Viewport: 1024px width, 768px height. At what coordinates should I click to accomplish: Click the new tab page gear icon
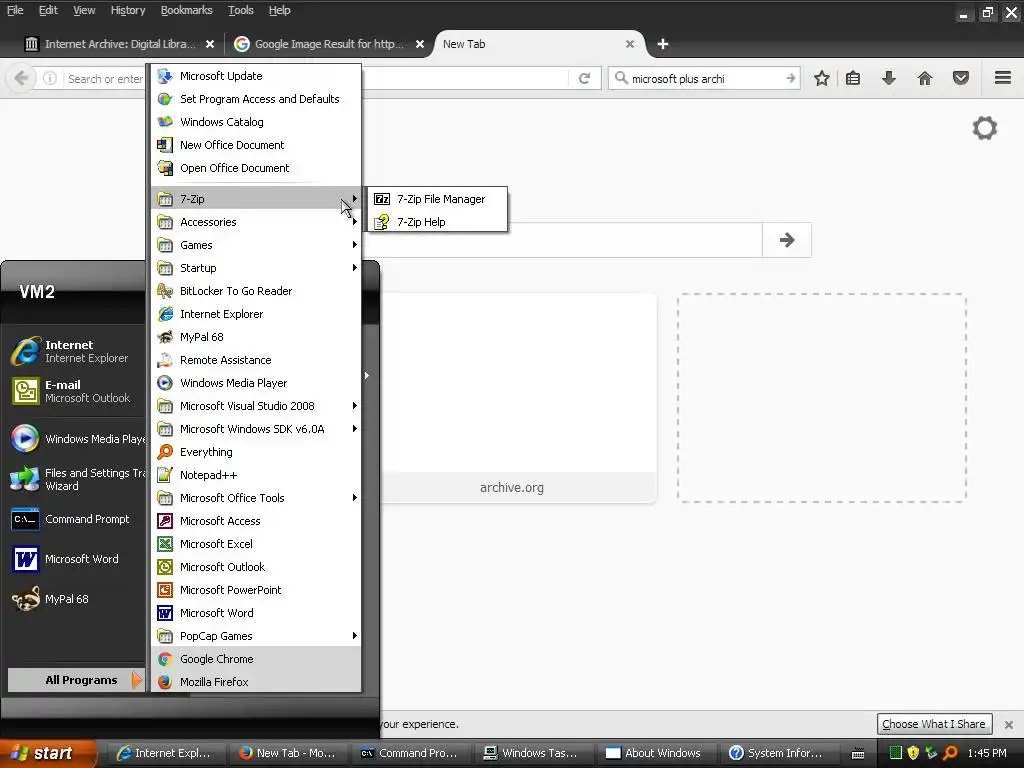click(985, 128)
